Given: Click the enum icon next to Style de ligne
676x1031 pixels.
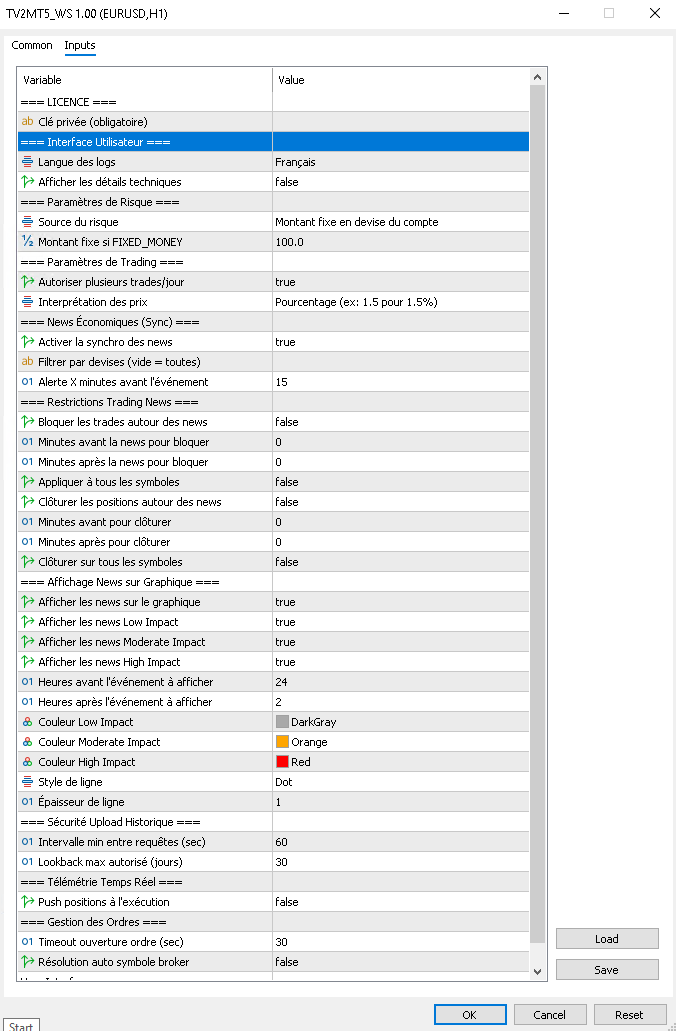Looking at the screenshot, I should (x=27, y=782).
